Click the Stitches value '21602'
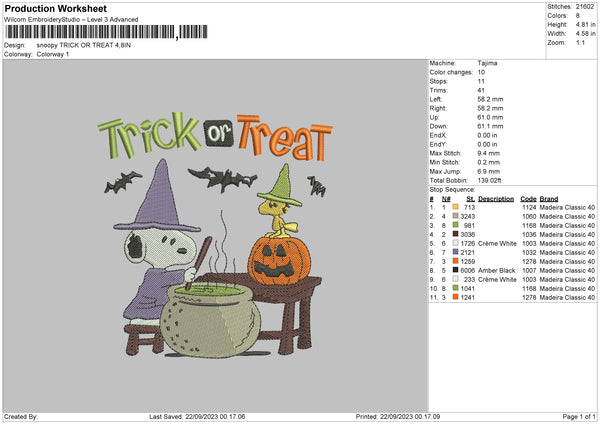600x424 pixels. 585,7
